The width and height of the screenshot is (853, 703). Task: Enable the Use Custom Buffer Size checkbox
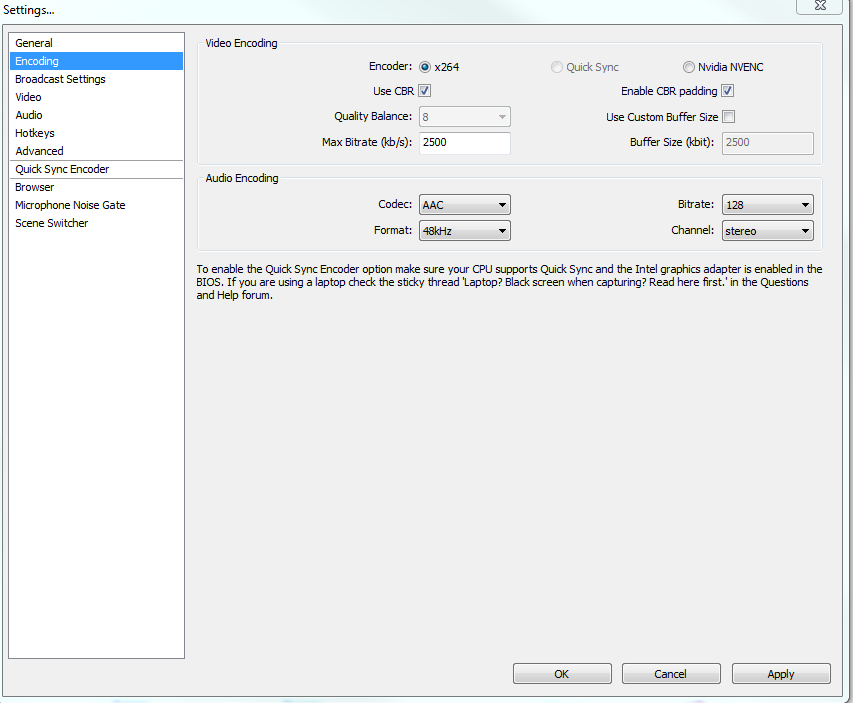pyautogui.click(x=728, y=116)
